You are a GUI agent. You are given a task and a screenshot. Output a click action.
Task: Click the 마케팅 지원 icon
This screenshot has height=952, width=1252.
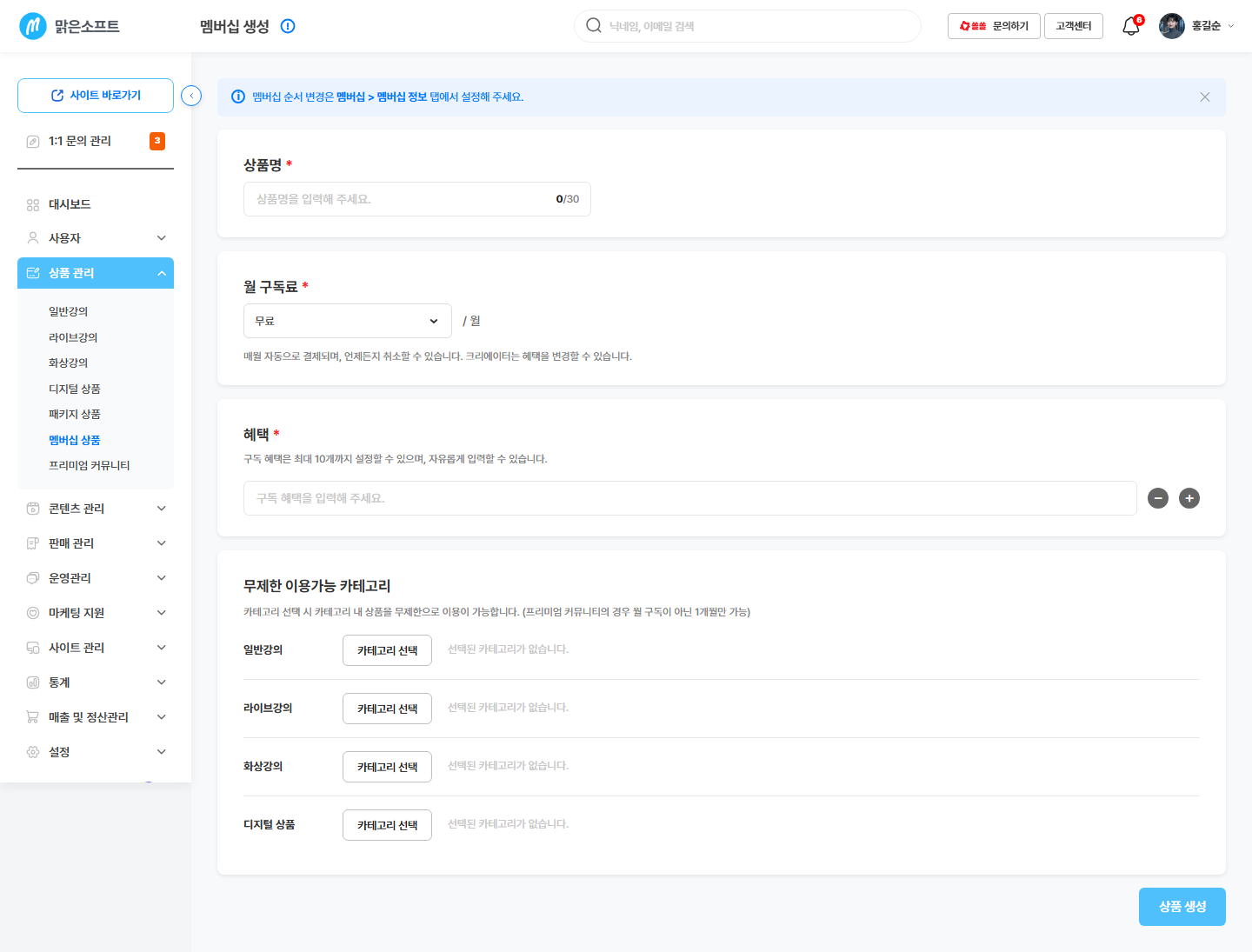[33, 613]
